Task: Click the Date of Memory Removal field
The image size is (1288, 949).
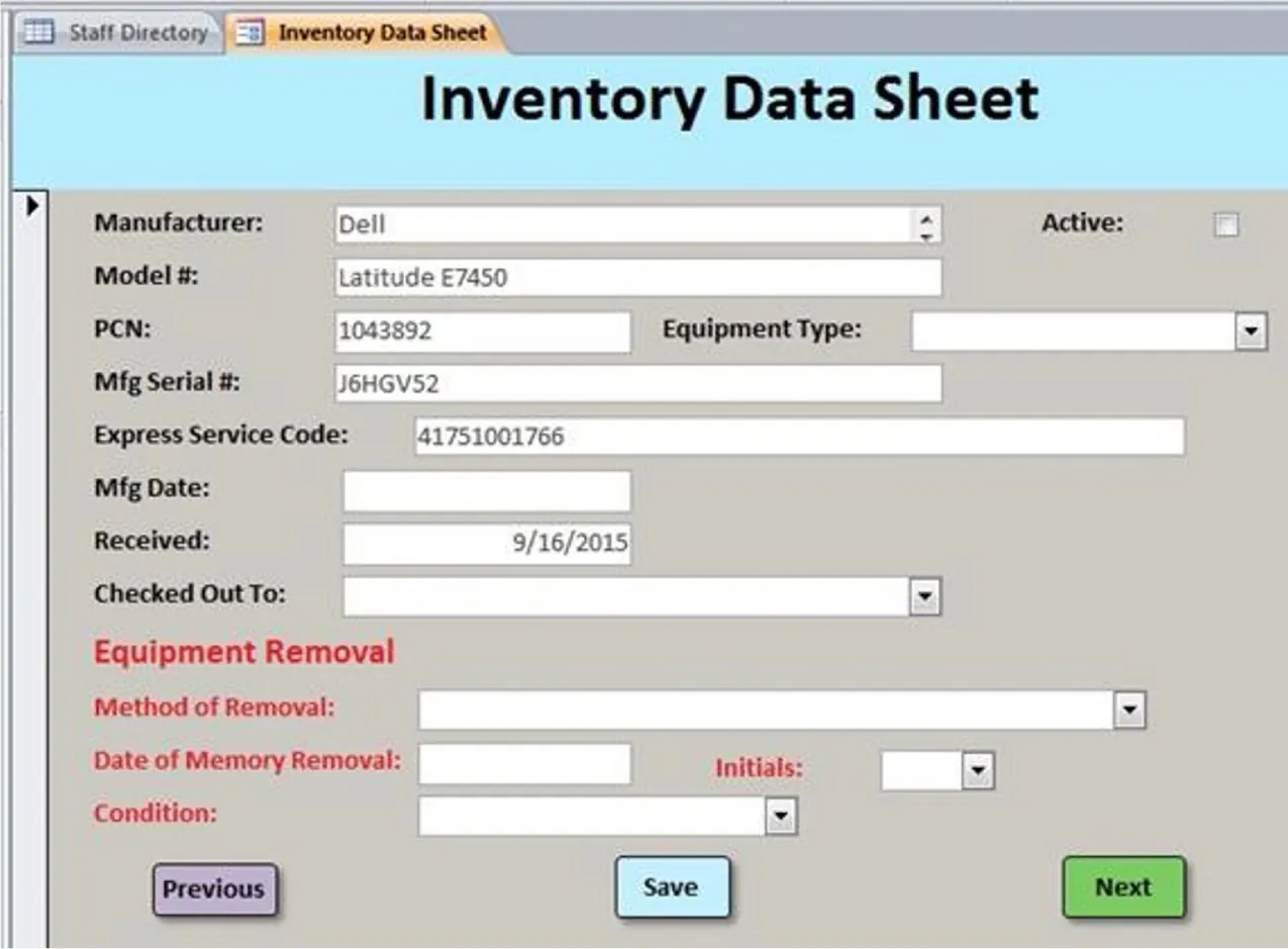Action: pyautogui.click(x=523, y=762)
